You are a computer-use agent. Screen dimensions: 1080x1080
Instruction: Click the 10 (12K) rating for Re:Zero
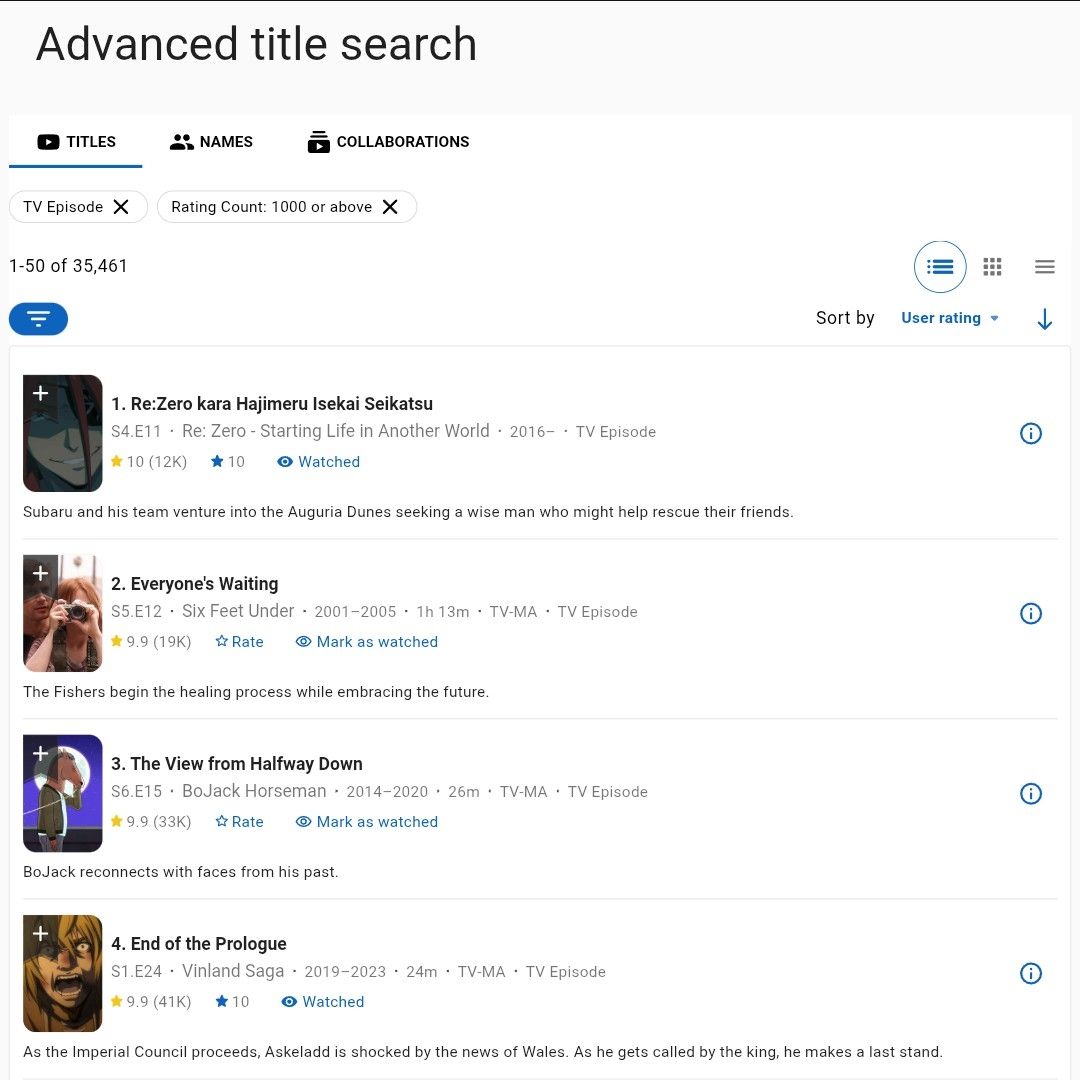click(149, 461)
